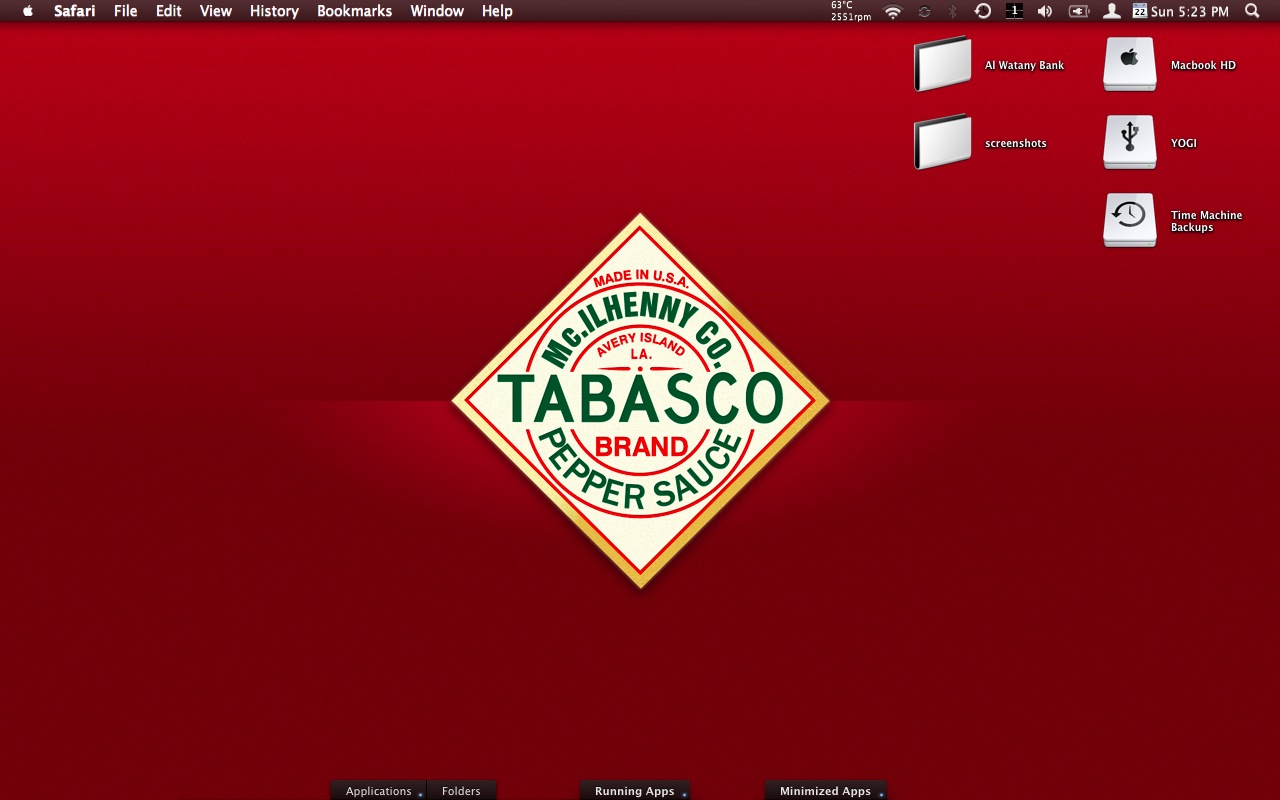Open the Window menu
Screen dimensions: 1280x800
click(437, 11)
